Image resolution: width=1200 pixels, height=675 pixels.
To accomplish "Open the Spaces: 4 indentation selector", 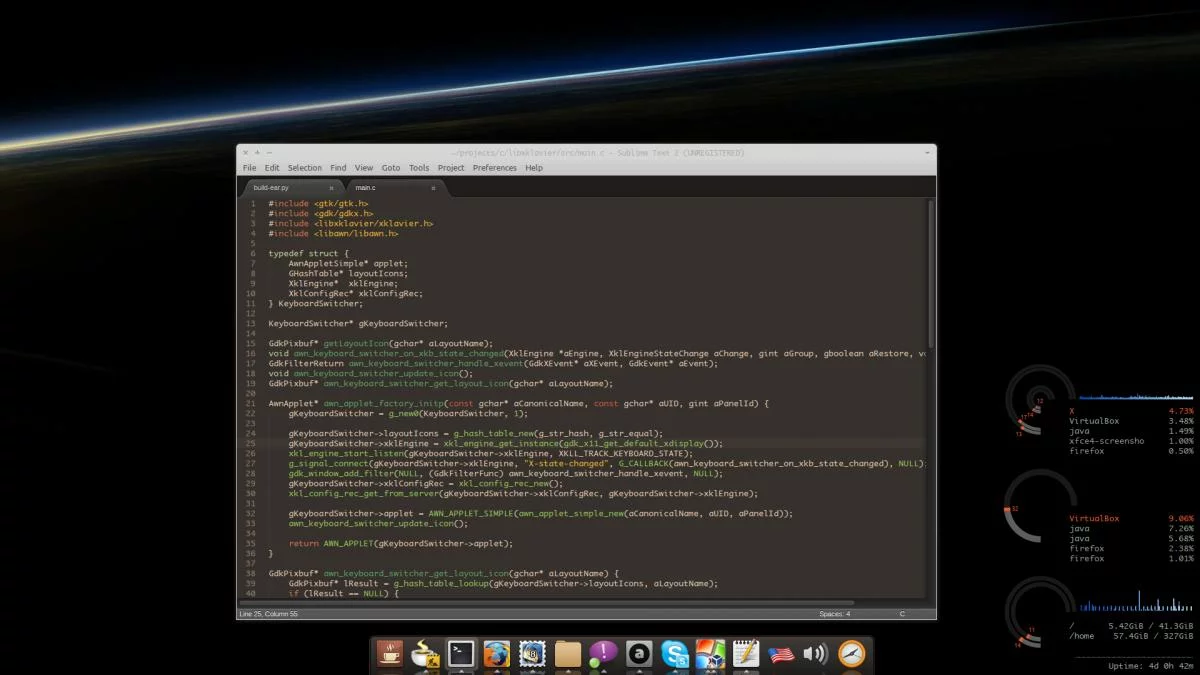I will (x=834, y=614).
